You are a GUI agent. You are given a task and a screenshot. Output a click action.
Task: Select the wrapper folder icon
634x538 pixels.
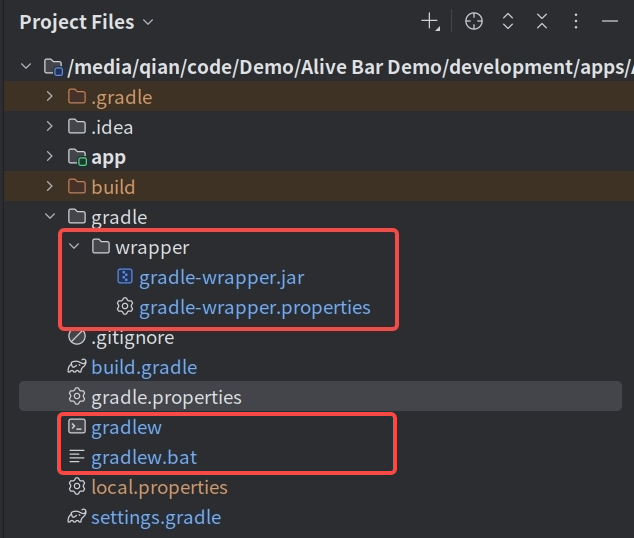pos(101,246)
